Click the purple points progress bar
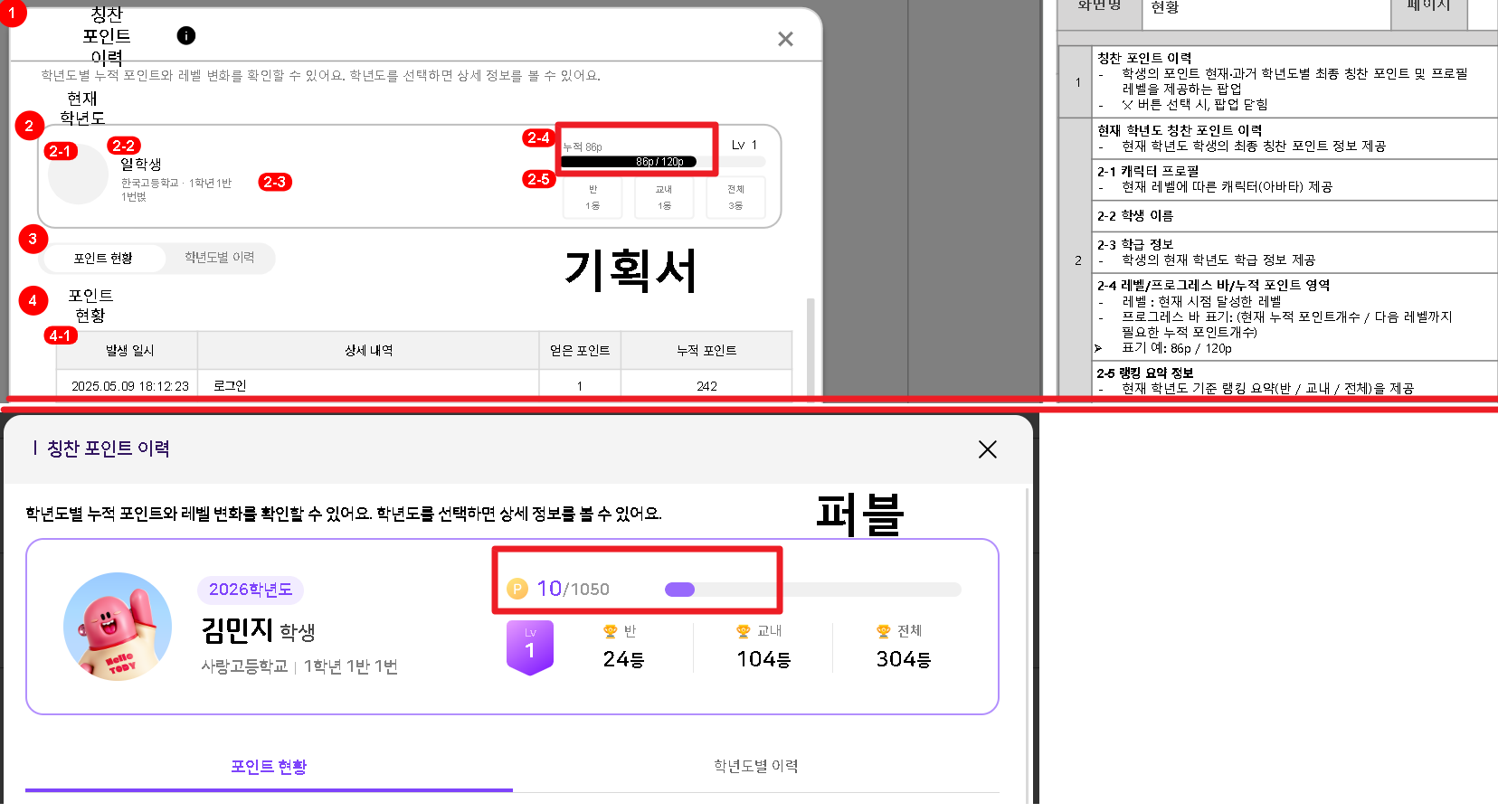 [812, 590]
